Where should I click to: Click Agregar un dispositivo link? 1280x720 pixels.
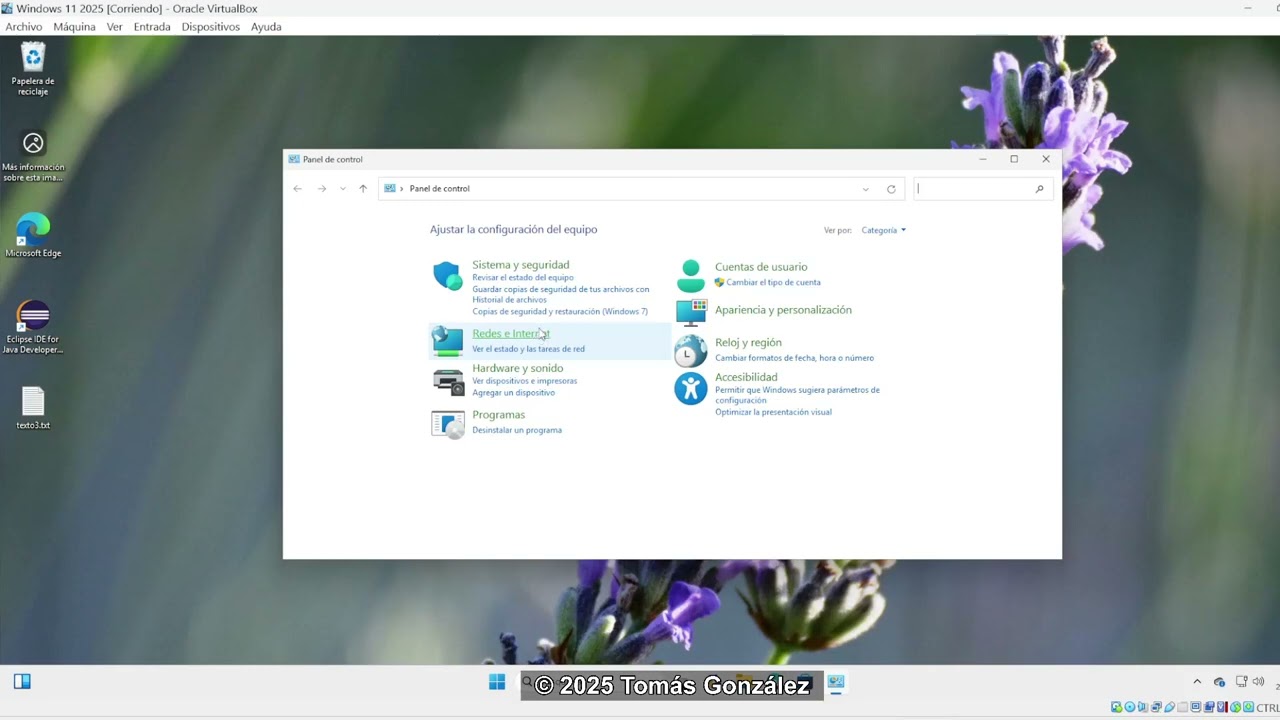pos(514,393)
